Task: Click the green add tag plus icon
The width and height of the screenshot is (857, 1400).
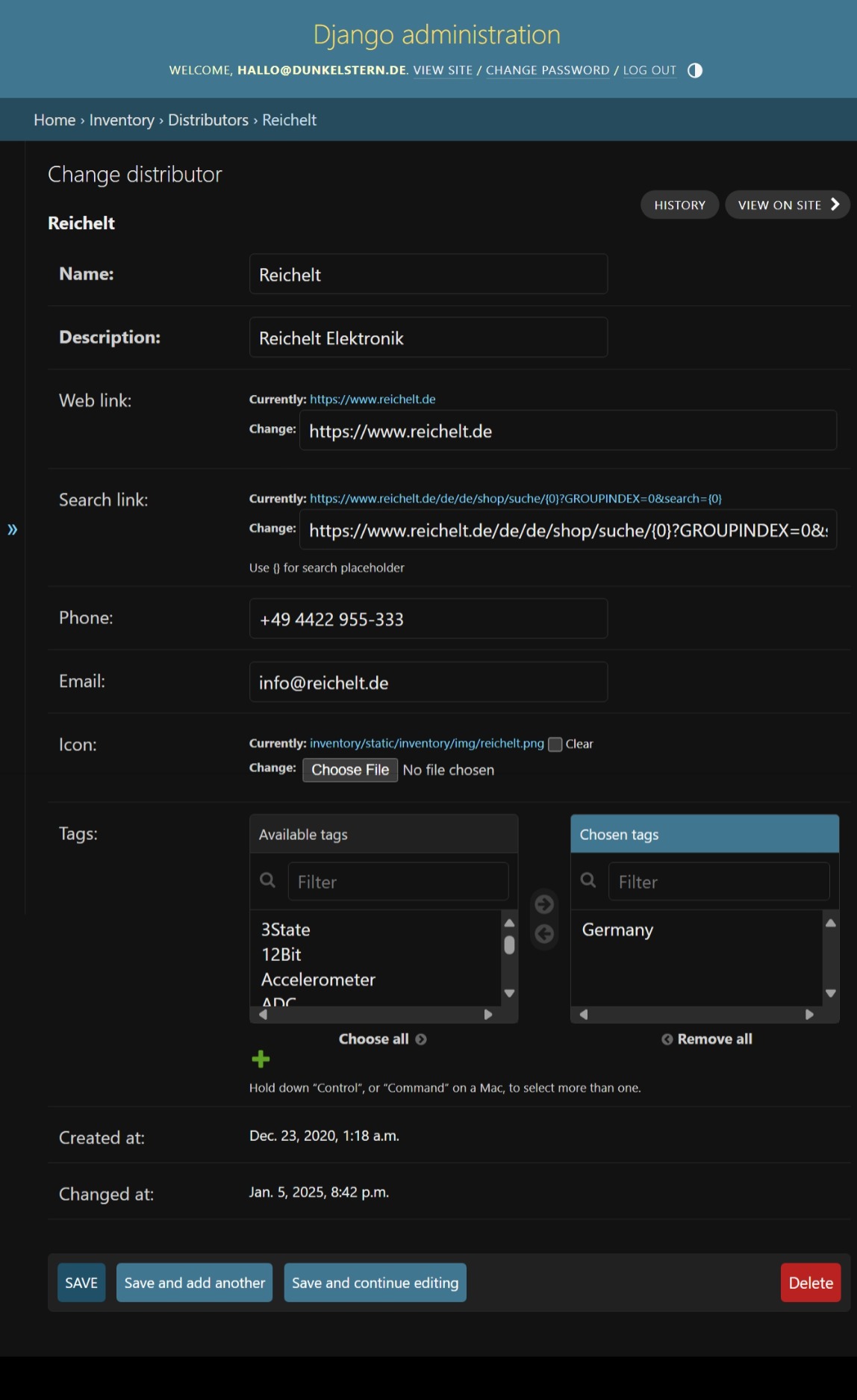Action: 261,1059
